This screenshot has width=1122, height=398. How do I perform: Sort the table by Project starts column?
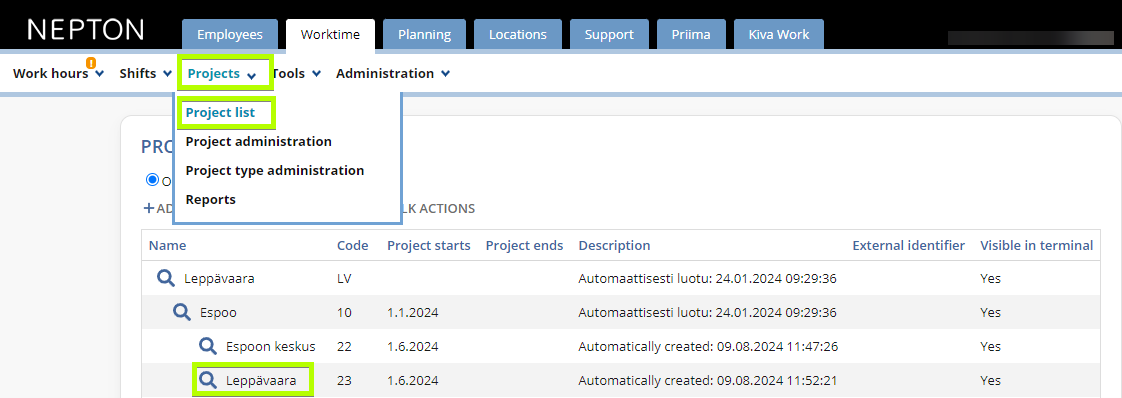[x=429, y=246]
